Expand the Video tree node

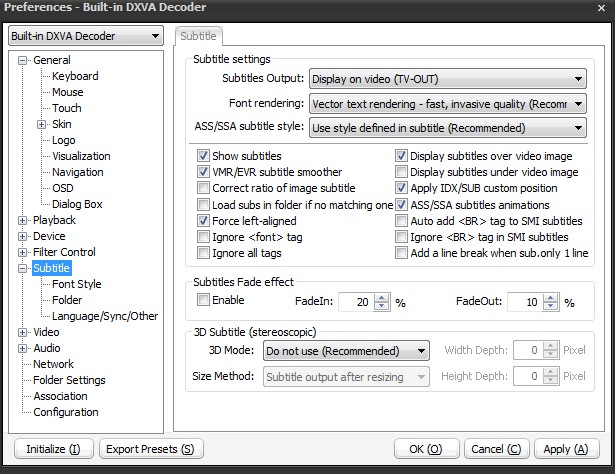click(x=23, y=332)
